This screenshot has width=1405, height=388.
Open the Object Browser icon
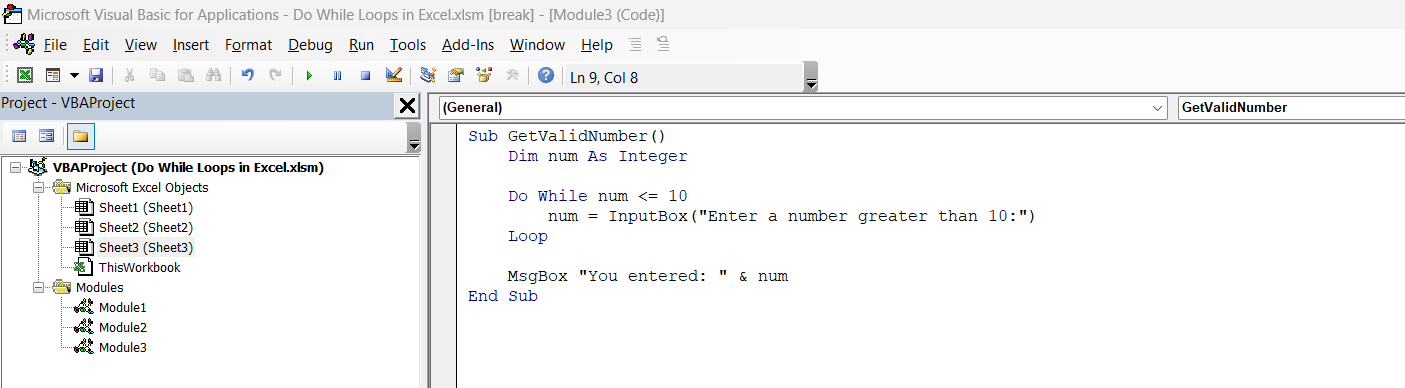pos(485,76)
